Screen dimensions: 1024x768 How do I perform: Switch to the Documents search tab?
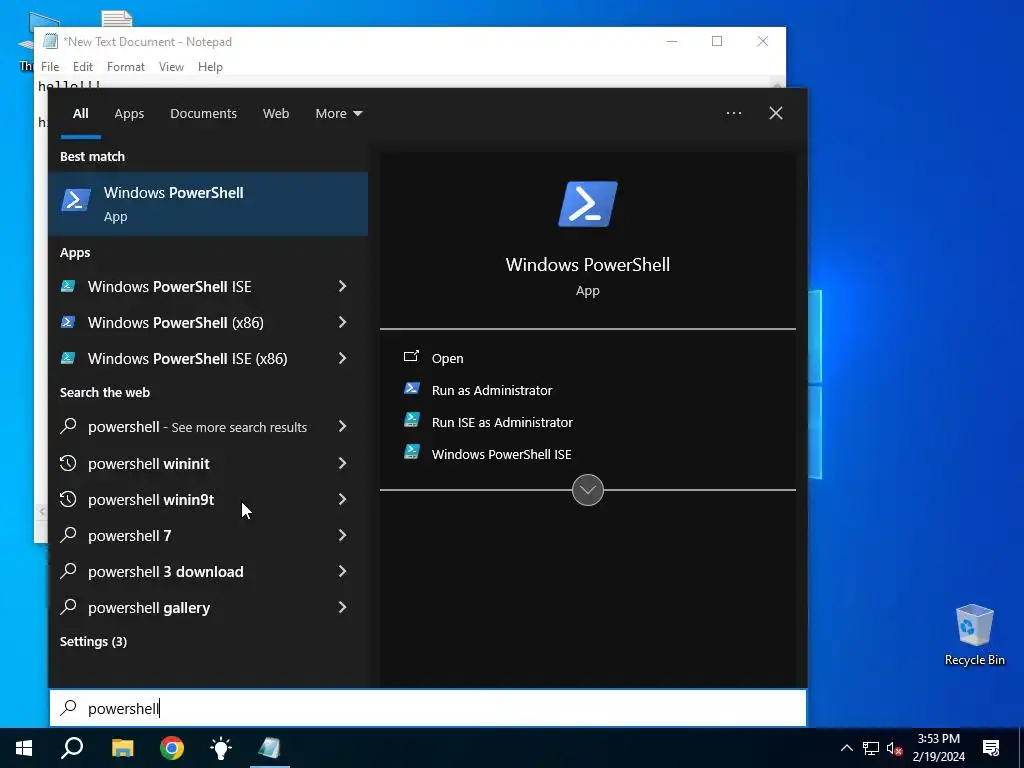203,113
